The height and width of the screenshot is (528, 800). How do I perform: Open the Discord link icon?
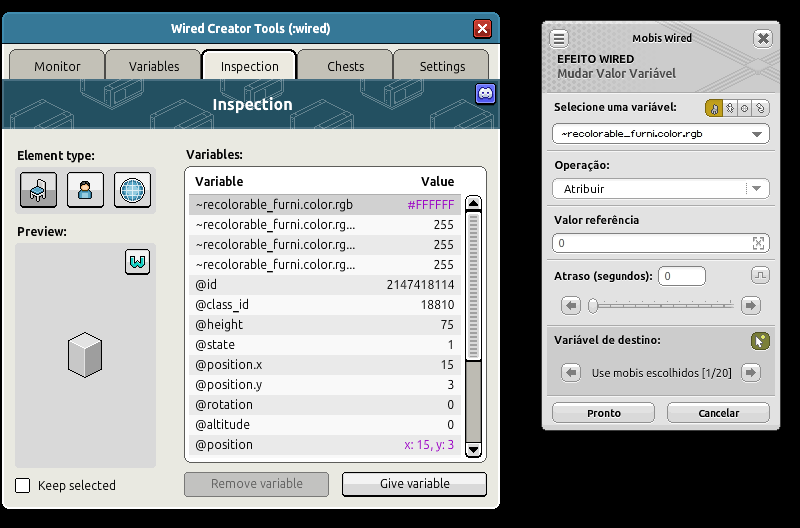485,94
